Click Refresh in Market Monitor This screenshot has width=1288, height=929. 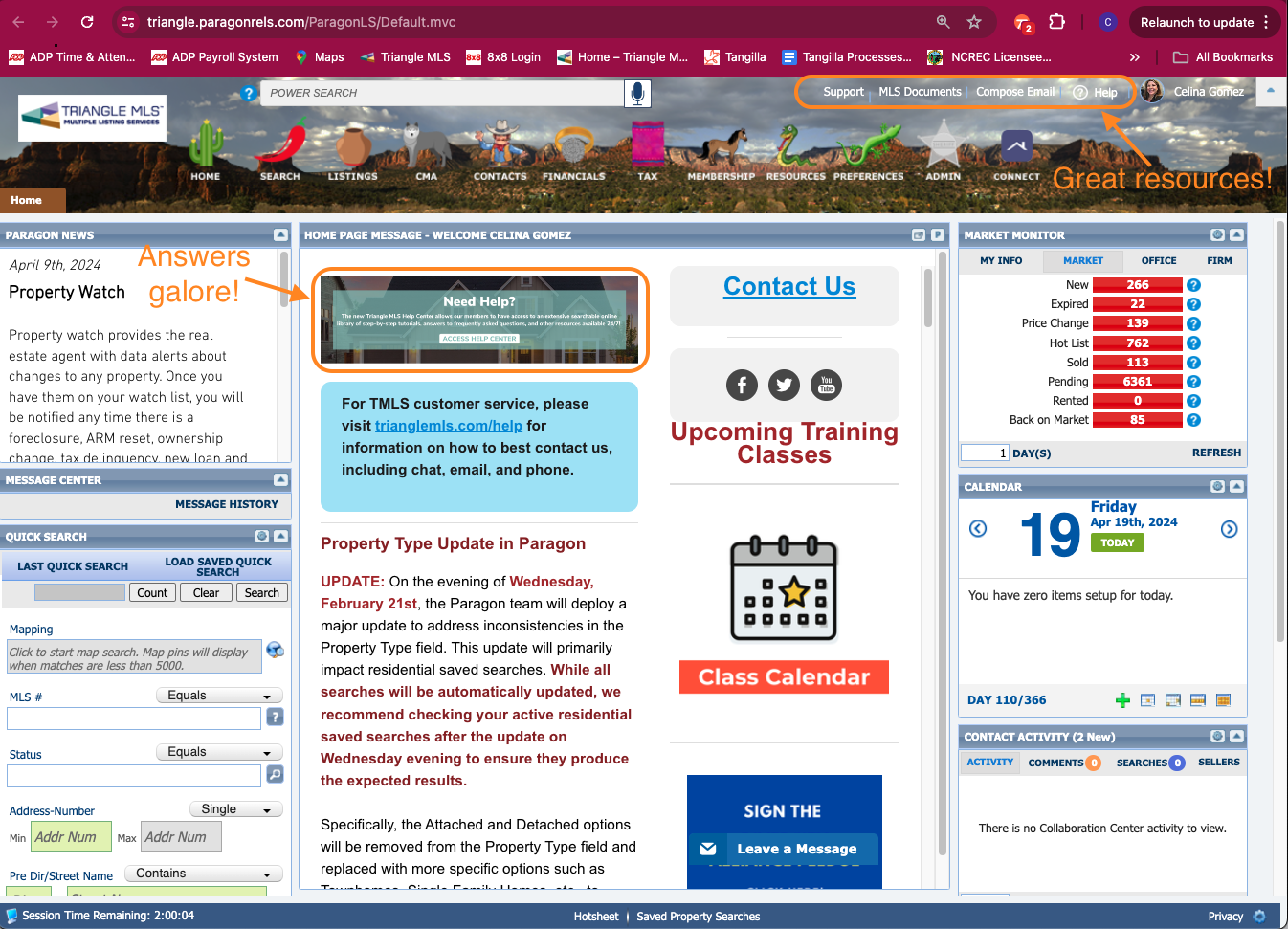pos(1216,453)
